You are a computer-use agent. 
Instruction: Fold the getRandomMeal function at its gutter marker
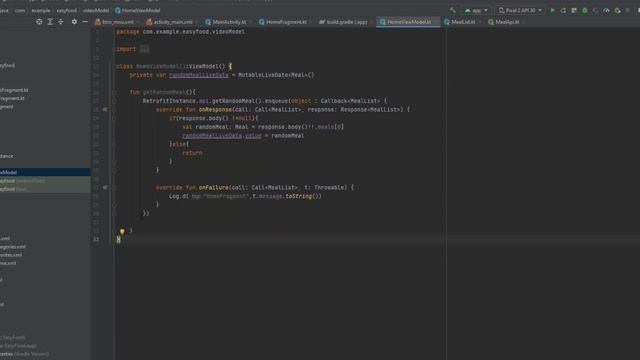114,92
